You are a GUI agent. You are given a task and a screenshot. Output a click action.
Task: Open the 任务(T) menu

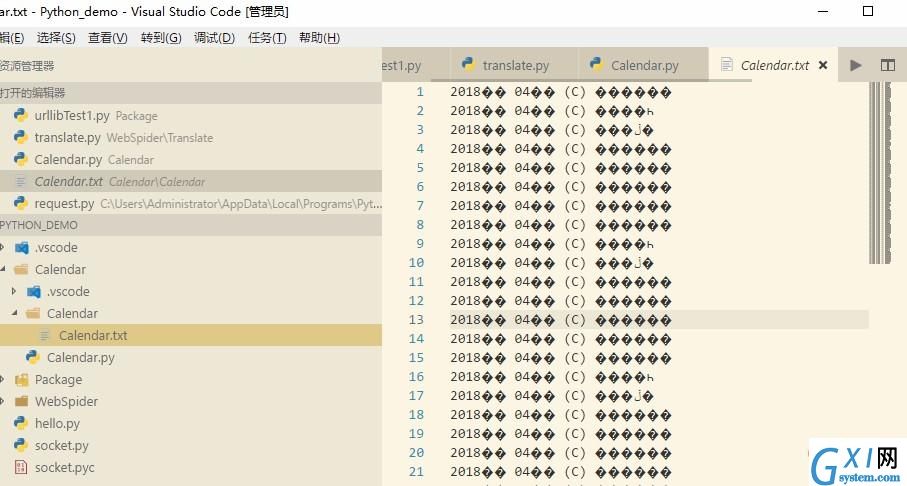(267, 38)
